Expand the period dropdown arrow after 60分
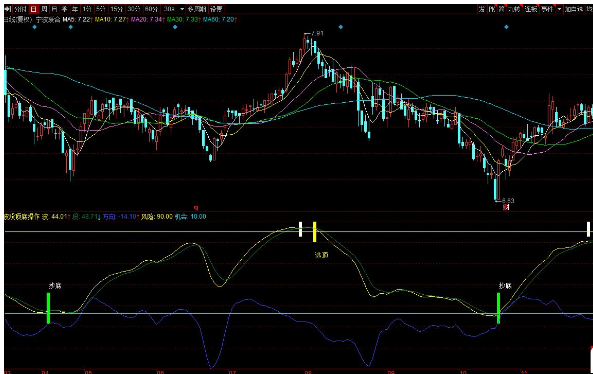 pos(182,9)
